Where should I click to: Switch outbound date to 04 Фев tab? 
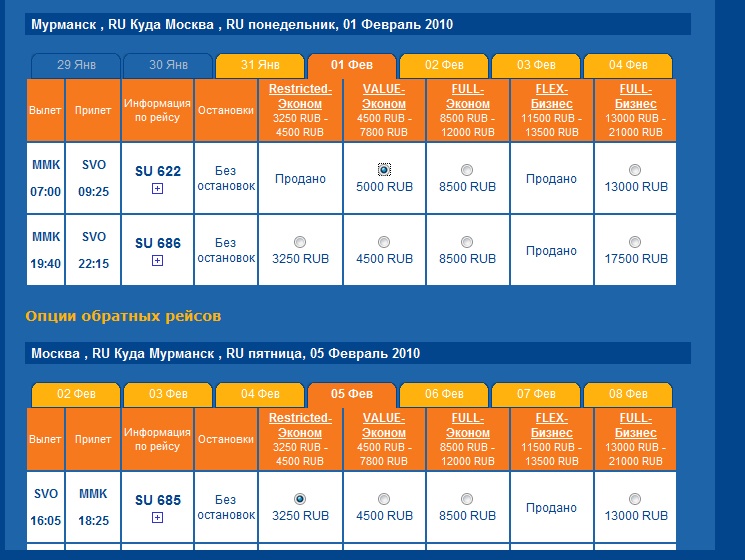tap(628, 66)
